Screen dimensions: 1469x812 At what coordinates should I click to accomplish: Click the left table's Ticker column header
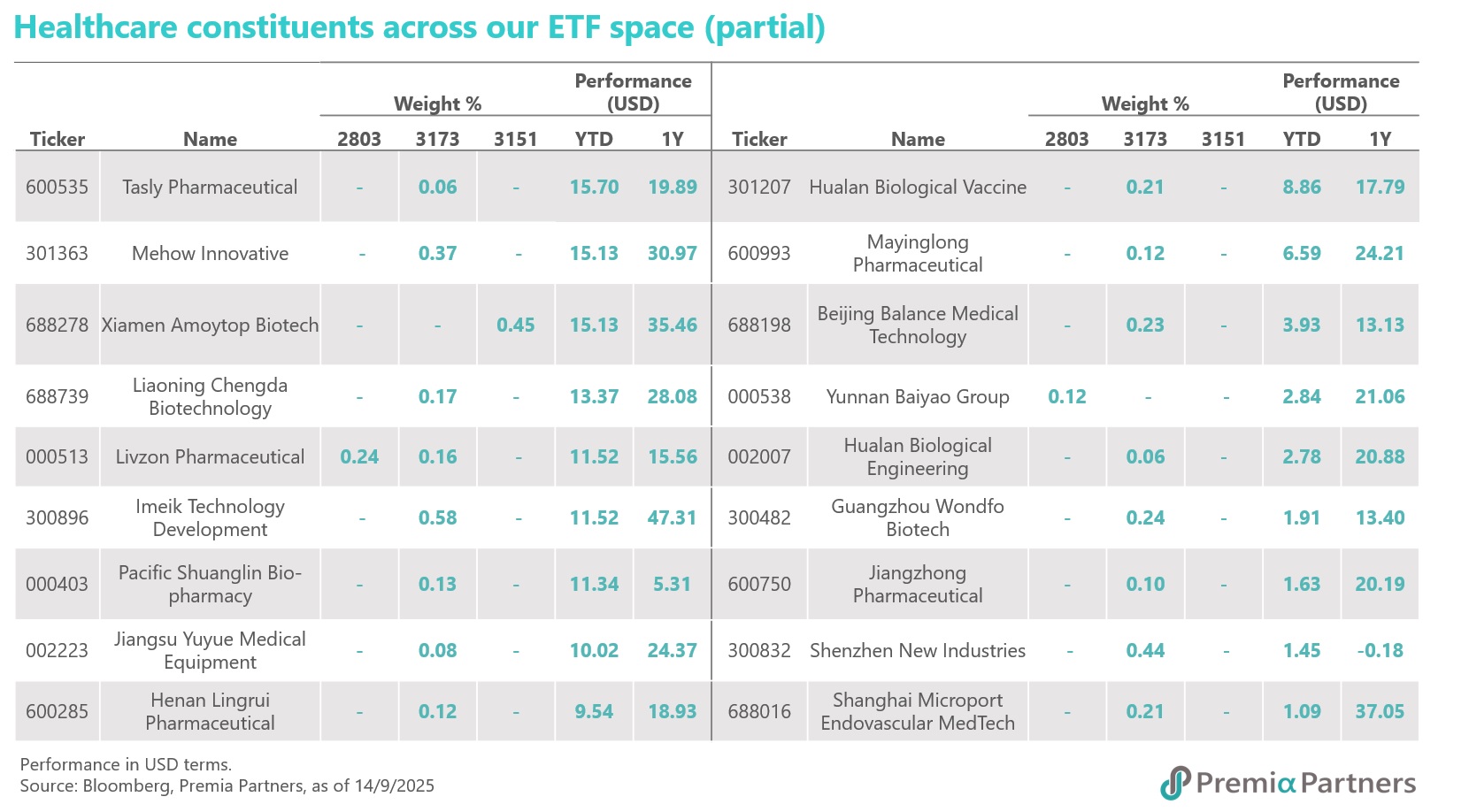pyautogui.click(x=57, y=139)
